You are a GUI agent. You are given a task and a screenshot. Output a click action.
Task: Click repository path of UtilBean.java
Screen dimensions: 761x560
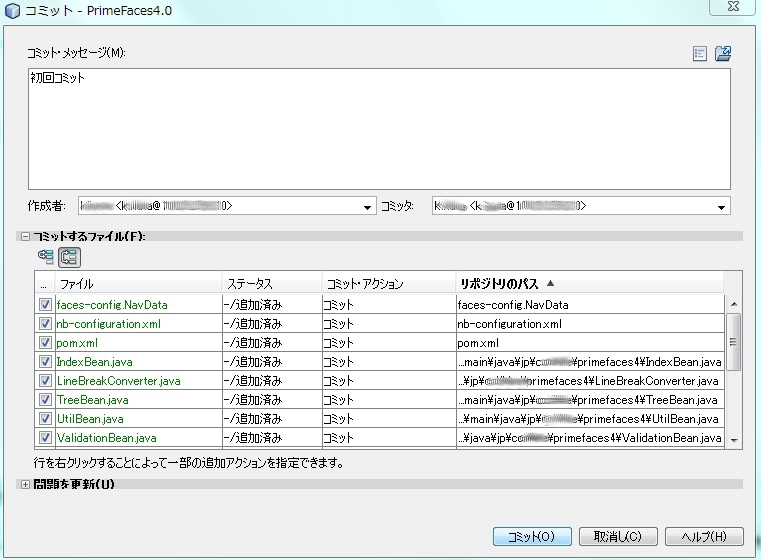[x=590, y=418]
